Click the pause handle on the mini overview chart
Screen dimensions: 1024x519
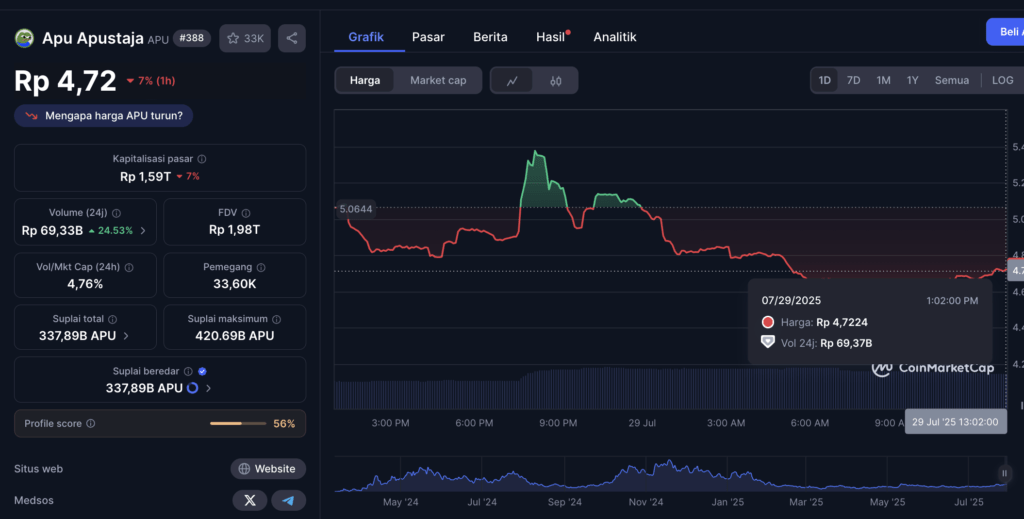[x=1004, y=473]
